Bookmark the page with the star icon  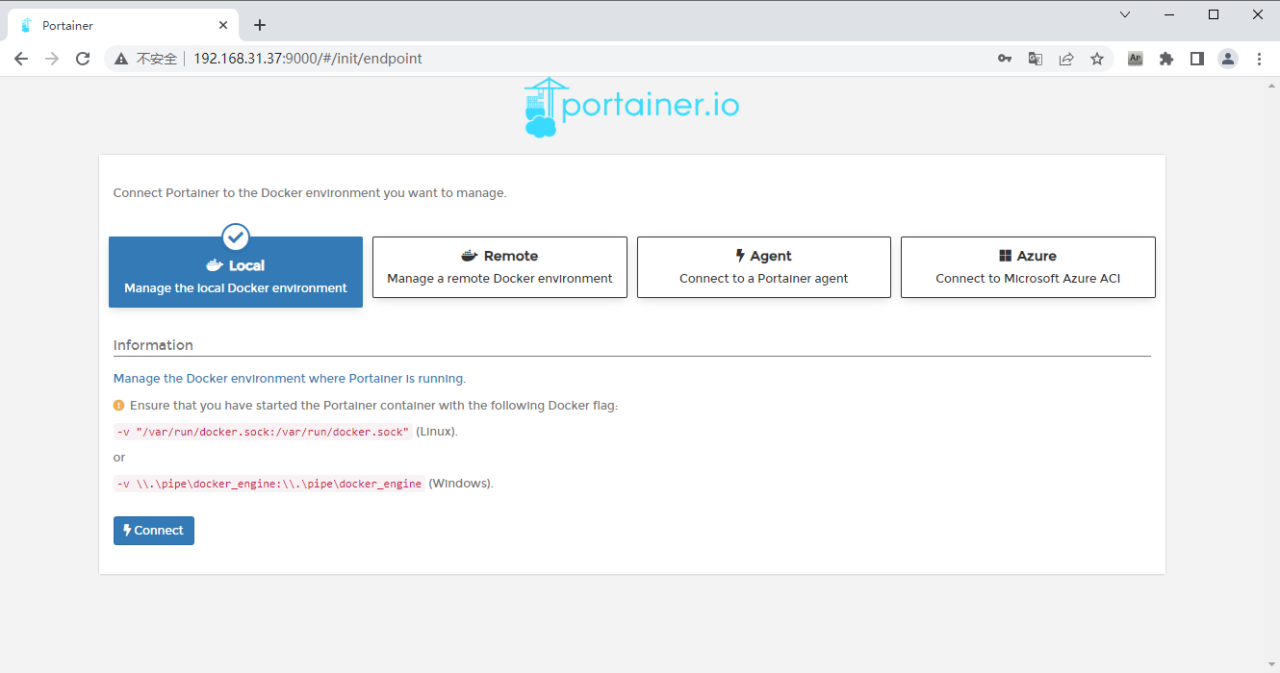[1097, 58]
